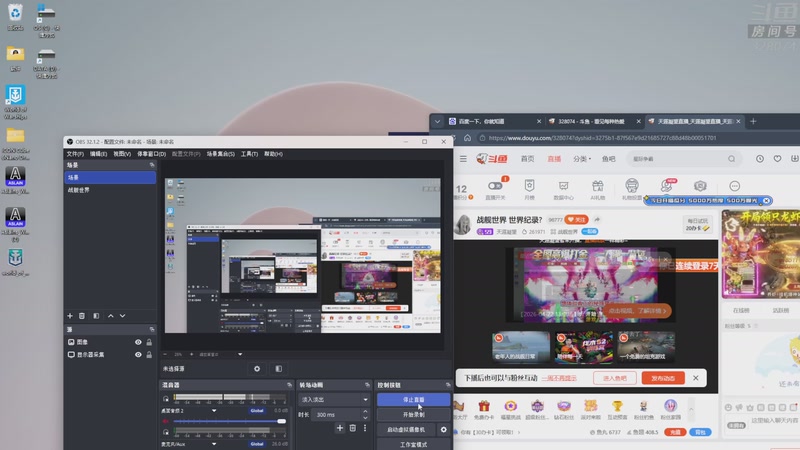This screenshot has height=450, width=800.
Task: Open Douyu hamburger menu
Action: coord(463,159)
